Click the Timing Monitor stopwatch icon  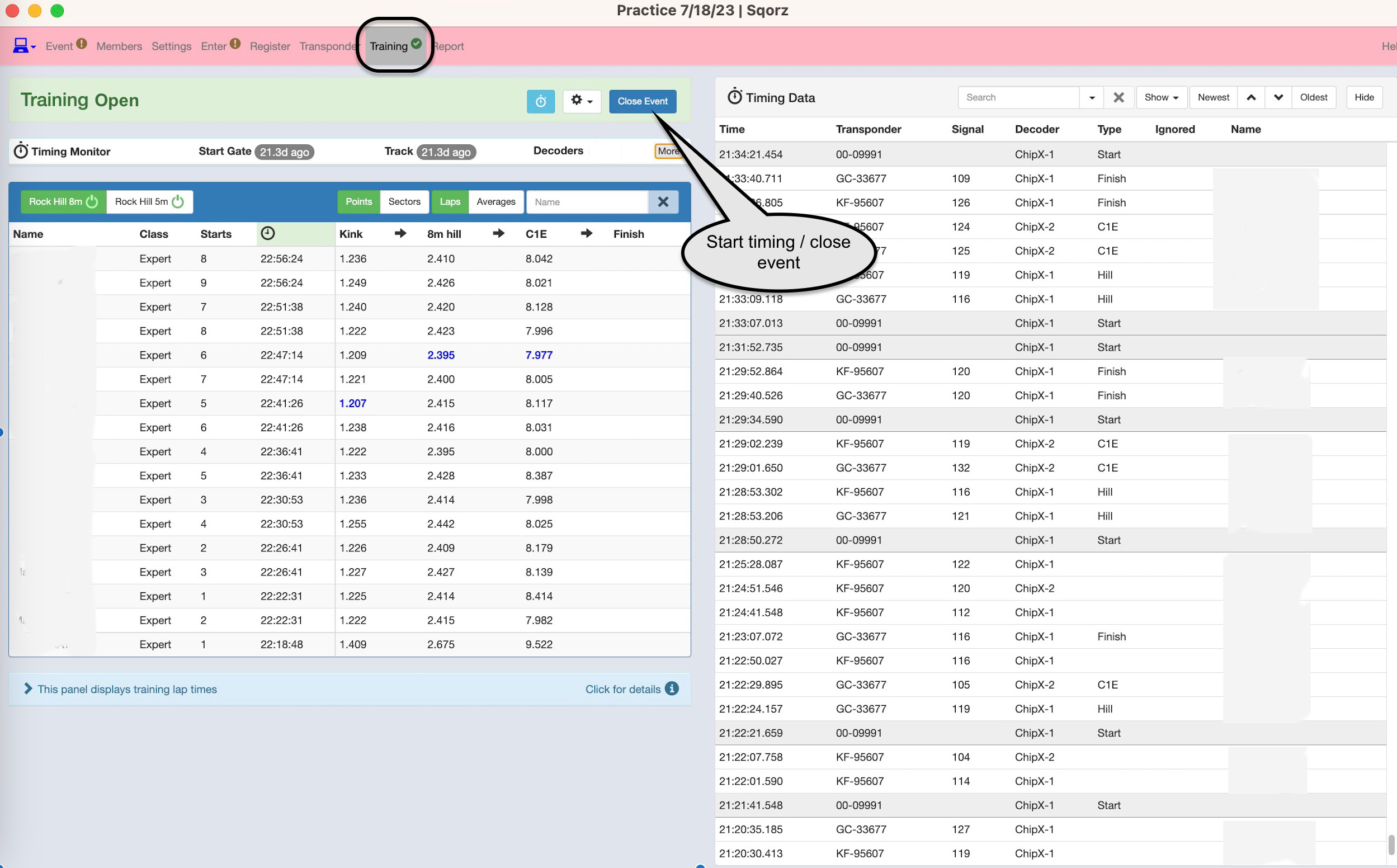click(x=21, y=150)
